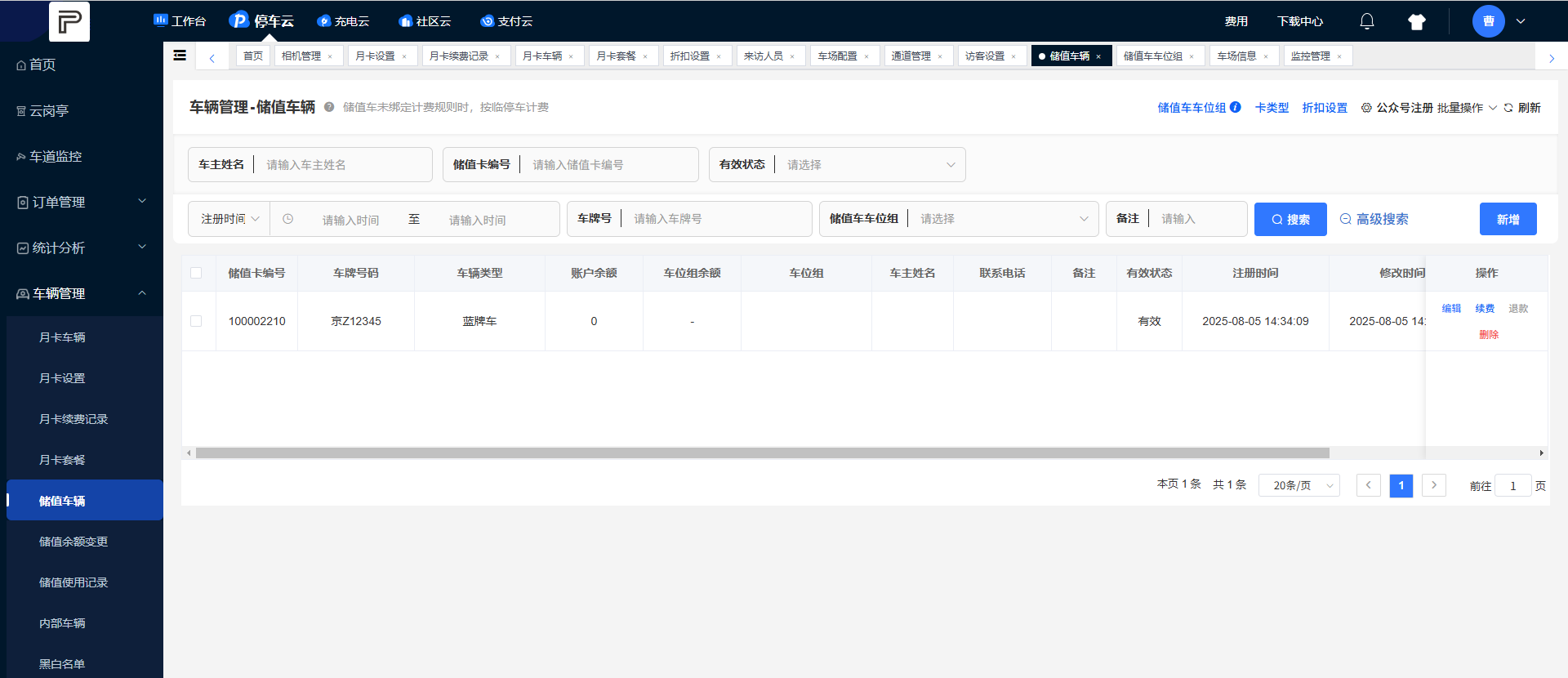Close the 储值车辆 tab
1568x678 pixels.
click(x=1098, y=56)
